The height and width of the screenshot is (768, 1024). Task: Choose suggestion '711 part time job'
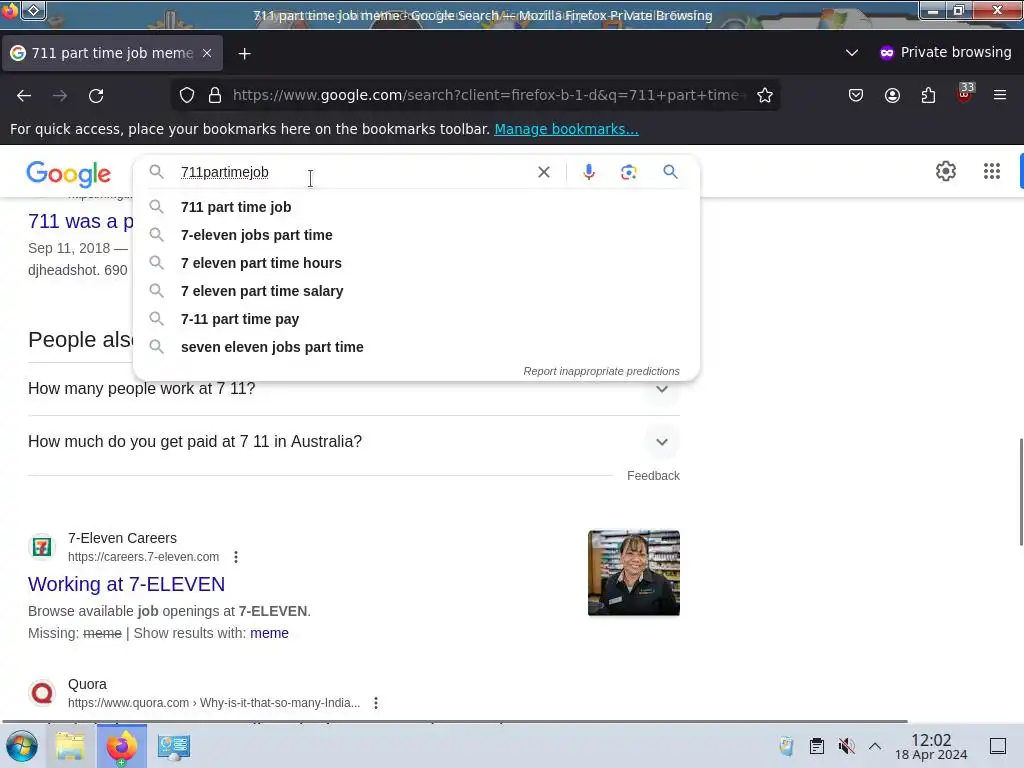(416, 207)
